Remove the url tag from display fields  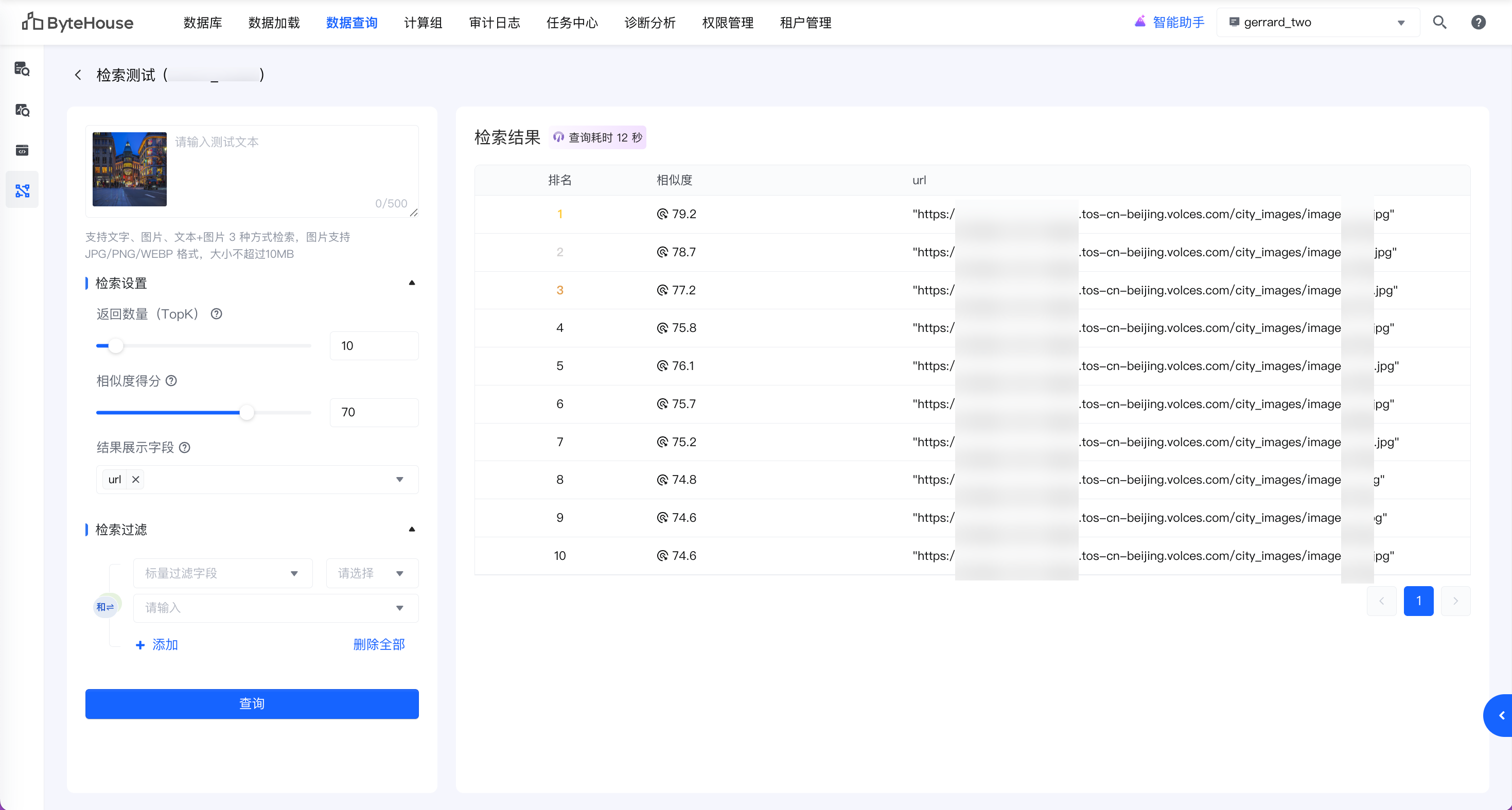click(135, 480)
